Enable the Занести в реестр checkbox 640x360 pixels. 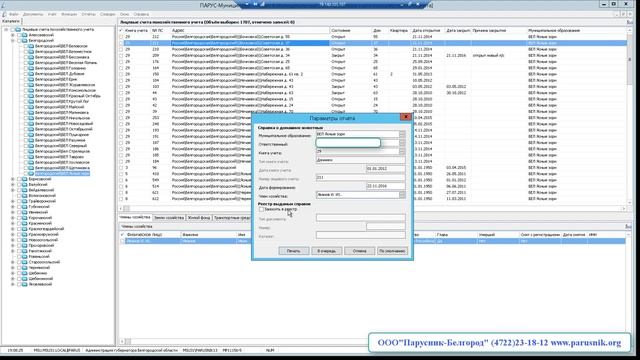coord(261,209)
